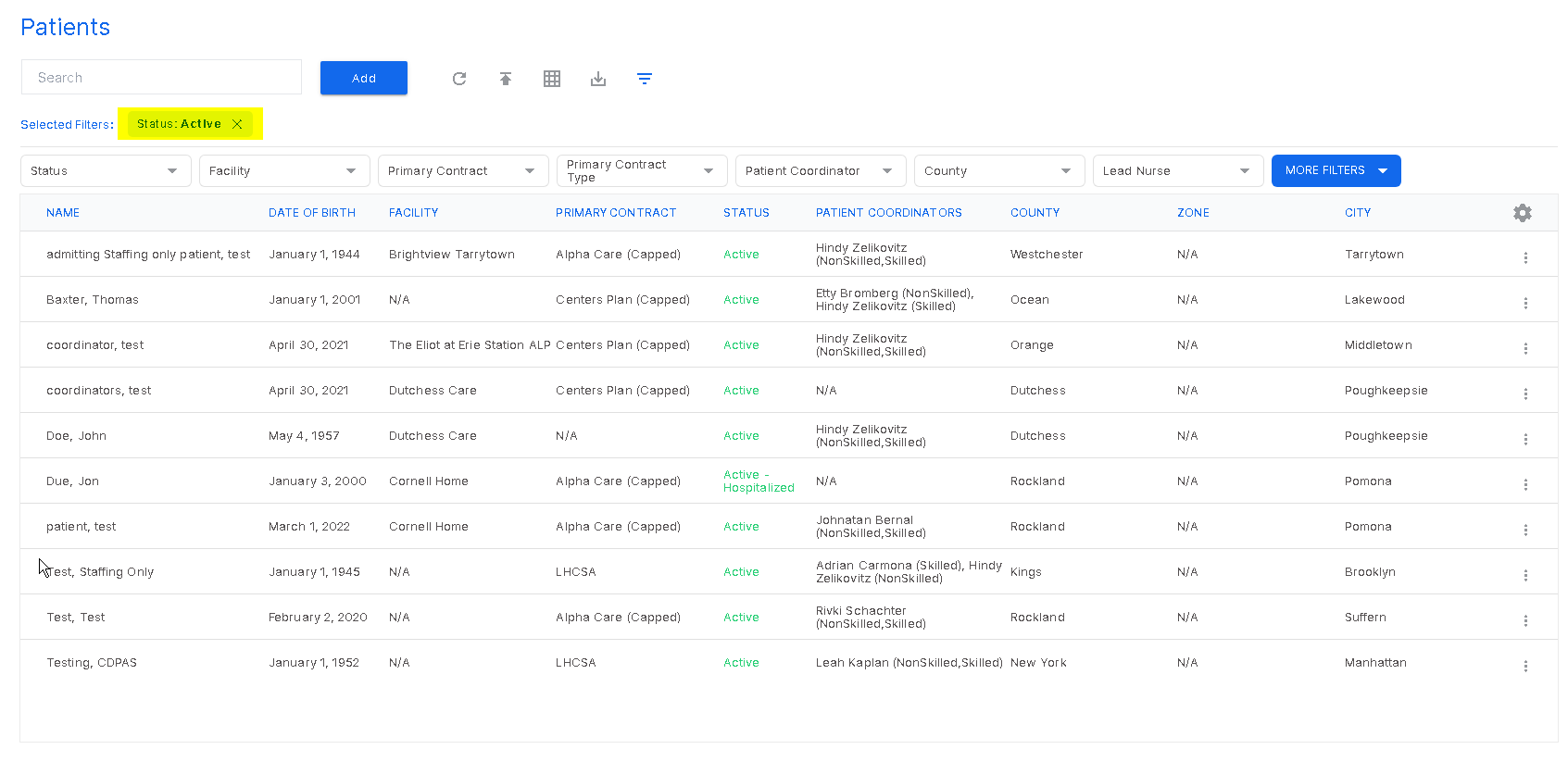This screenshot has width=1568, height=762.
Task: Click Johnatan Bernal coordinator cell
Action: pos(871,527)
